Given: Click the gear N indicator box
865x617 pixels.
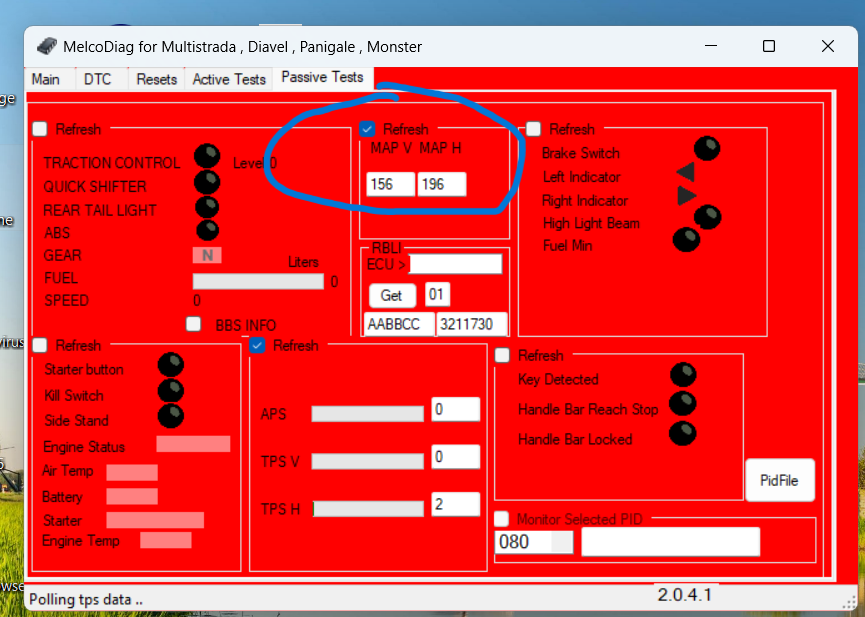Looking at the screenshot, I should point(207,255).
